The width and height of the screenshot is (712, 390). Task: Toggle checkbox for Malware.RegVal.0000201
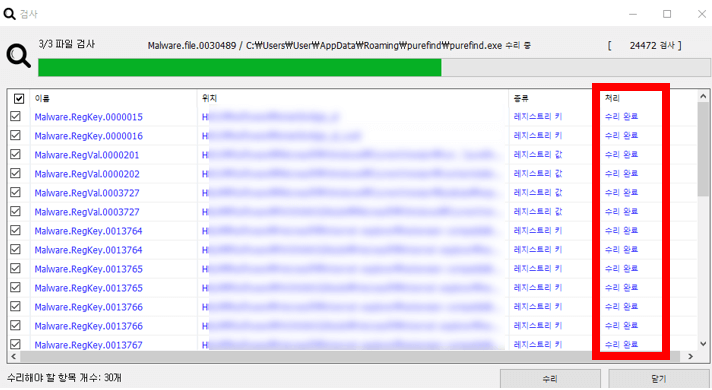[x=15, y=155]
